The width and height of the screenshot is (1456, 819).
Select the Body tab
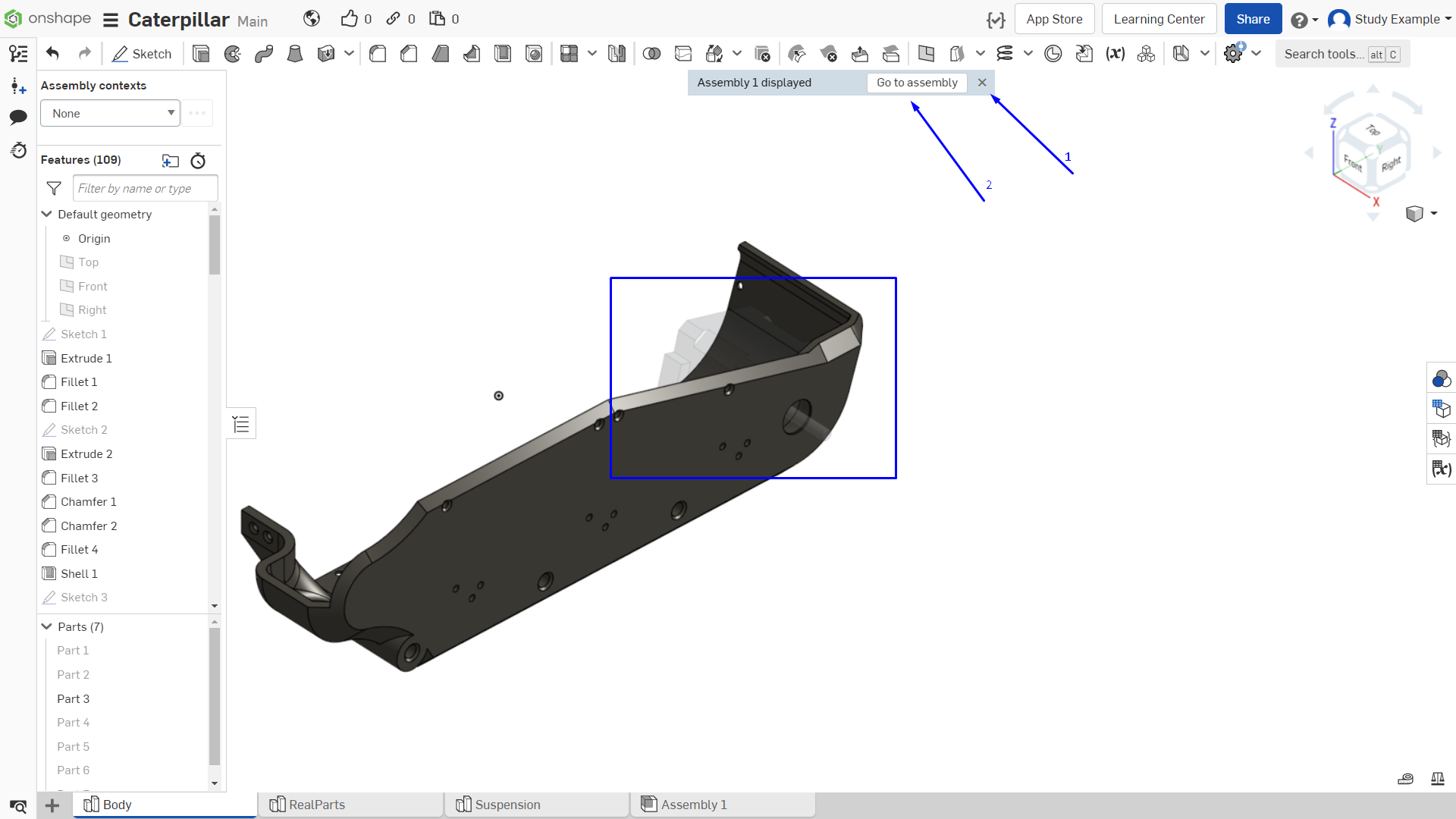tap(165, 805)
